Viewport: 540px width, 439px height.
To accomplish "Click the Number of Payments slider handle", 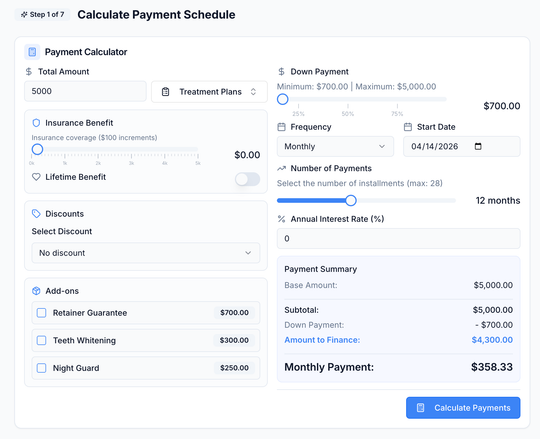I will pos(351,200).
